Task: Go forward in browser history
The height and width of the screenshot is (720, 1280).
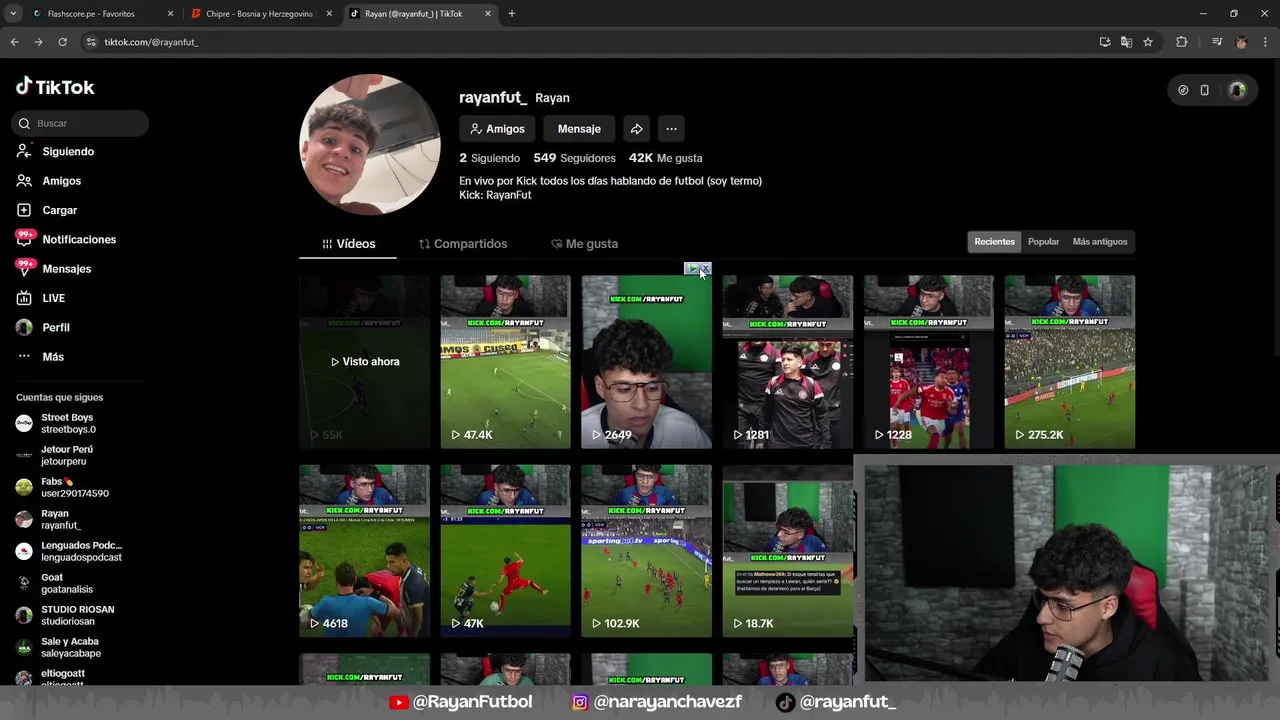Action: 38,42
